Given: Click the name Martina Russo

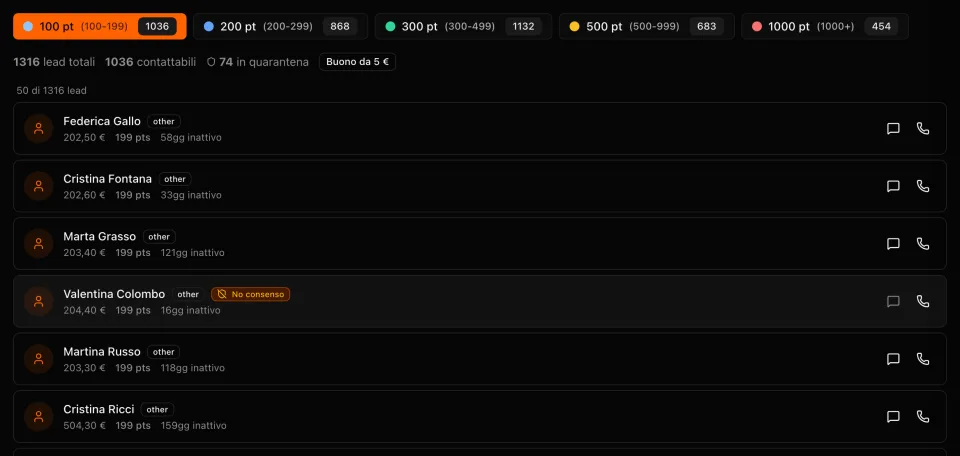Looking at the screenshot, I should pos(102,351).
